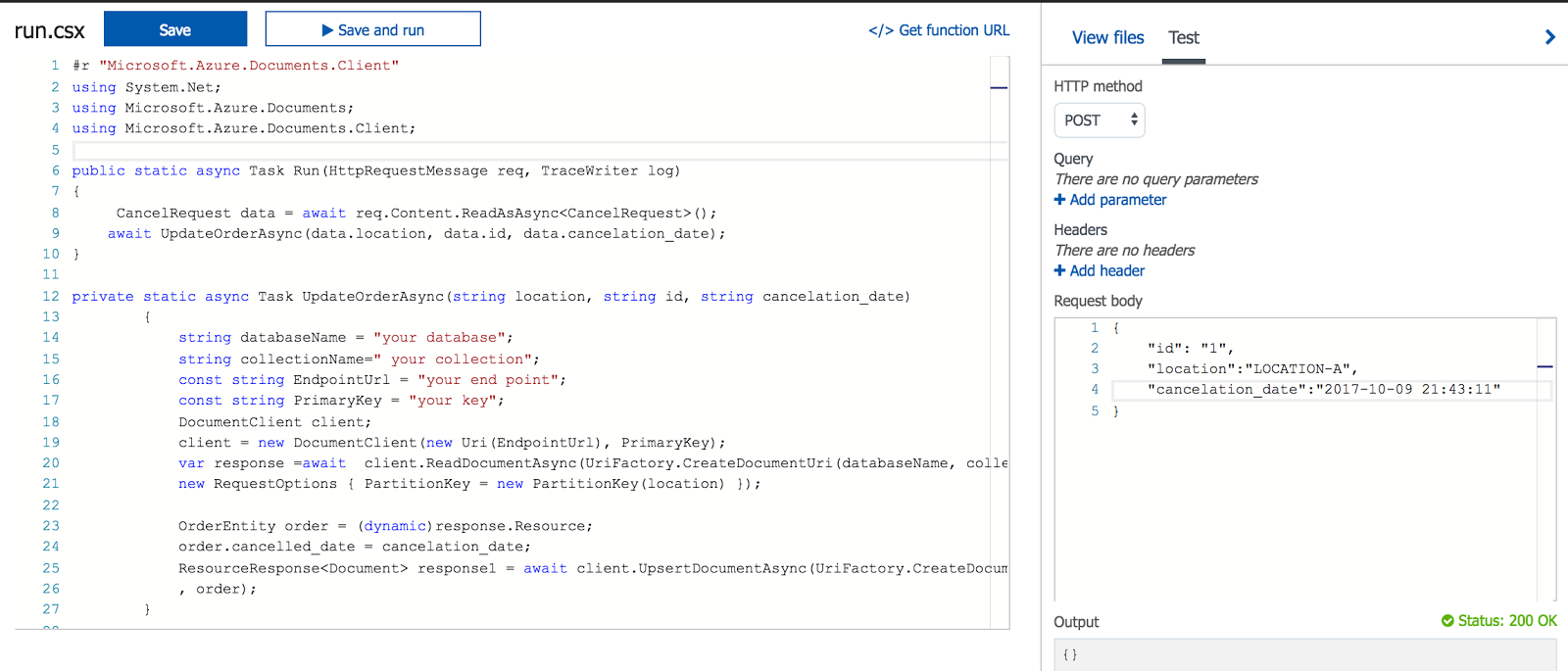Place cursor on empty line 5 of code
The width and height of the screenshot is (1568, 671).
tap(539, 150)
